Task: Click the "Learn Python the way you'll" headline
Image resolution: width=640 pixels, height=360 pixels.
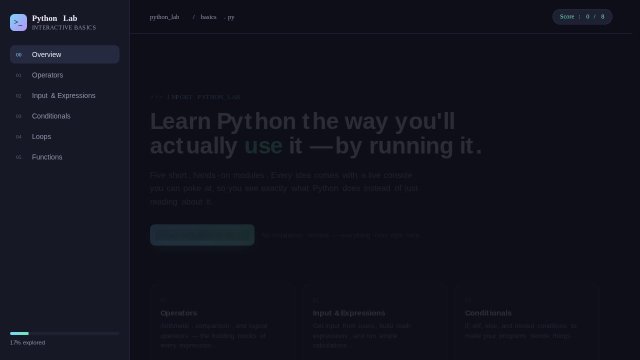Action: [x=302, y=122]
